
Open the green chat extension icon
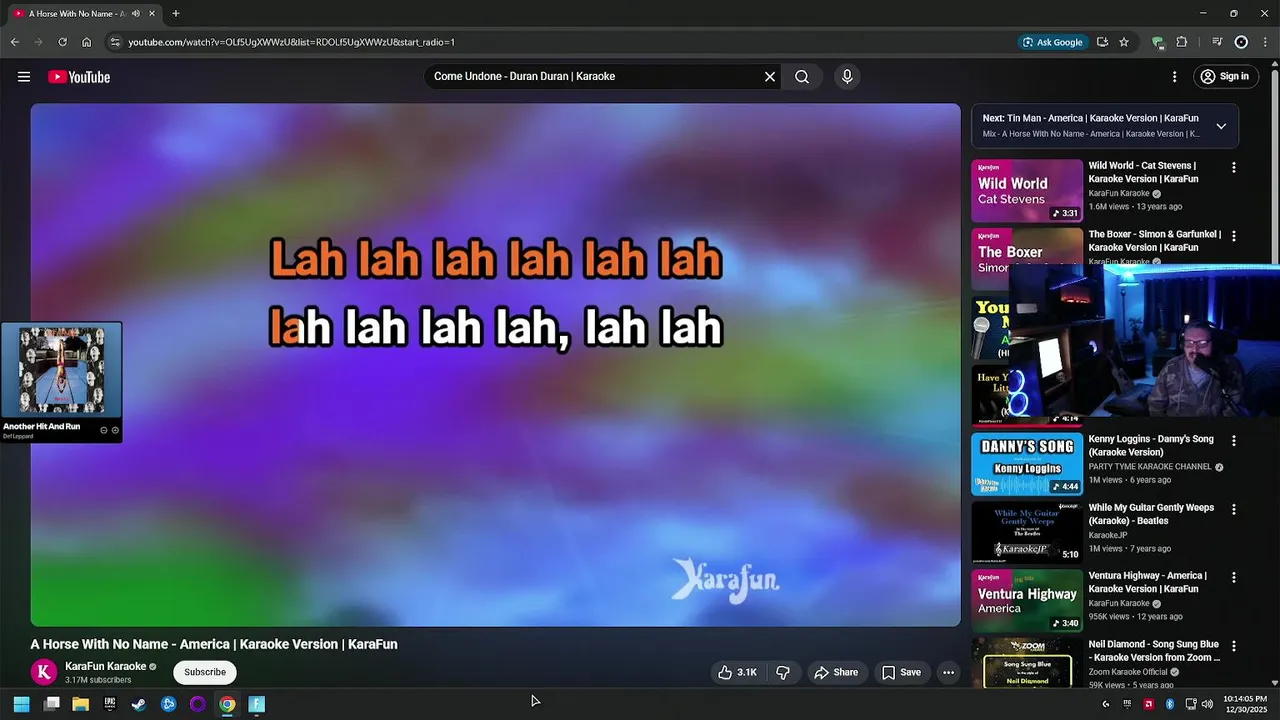click(1158, 42)
